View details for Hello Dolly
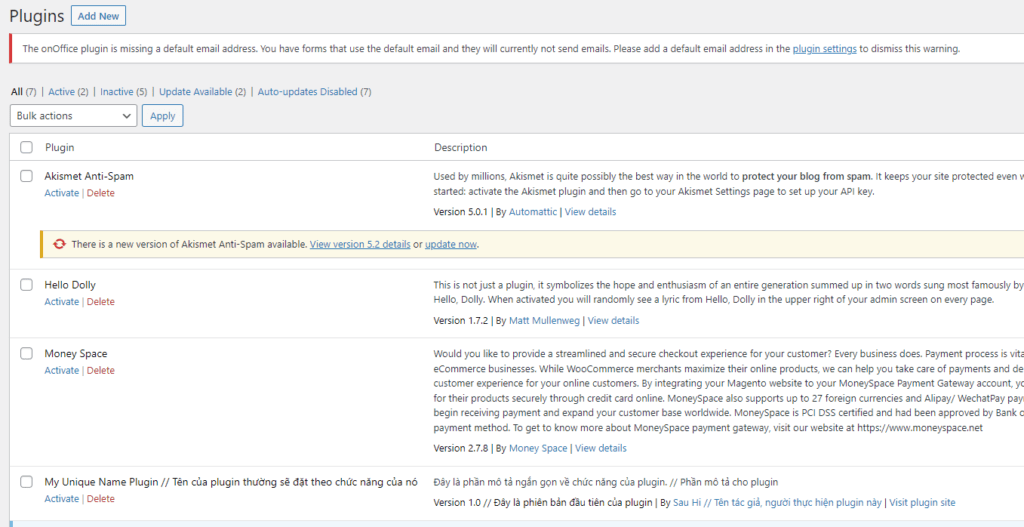The height and width of the screenshot is (527, 1024). (613, 321)
